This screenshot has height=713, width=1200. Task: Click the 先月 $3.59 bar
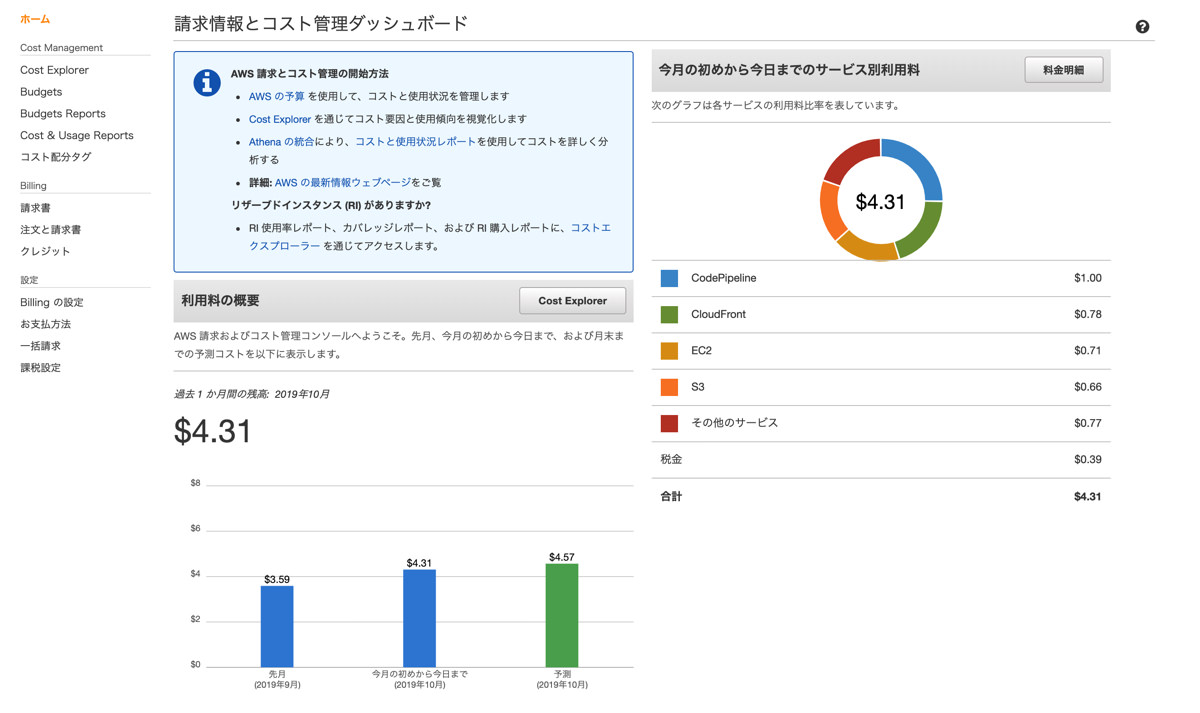coord(277,626)
